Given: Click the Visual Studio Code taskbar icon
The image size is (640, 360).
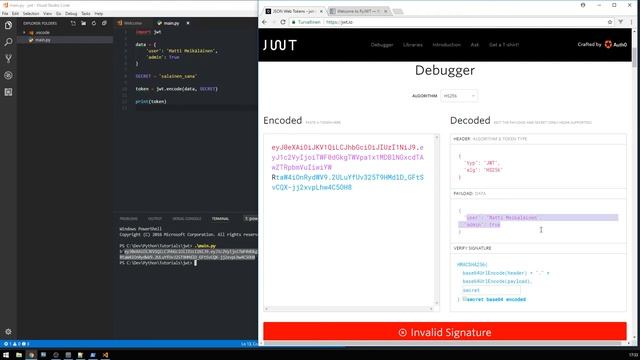Looking at the screenshot, I should (x=105, y=355).
